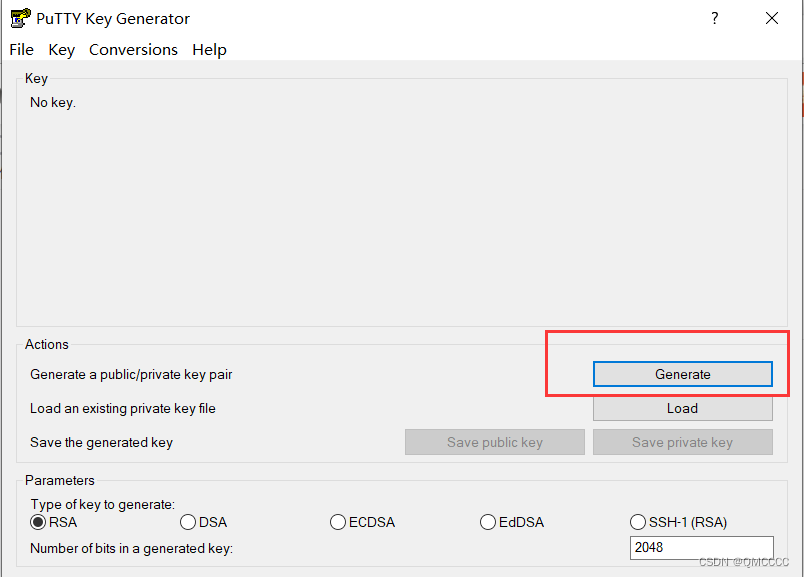The height and width of the screenshot is (577, 804).
Task: Click the Load button
Action: pos(682,408)
